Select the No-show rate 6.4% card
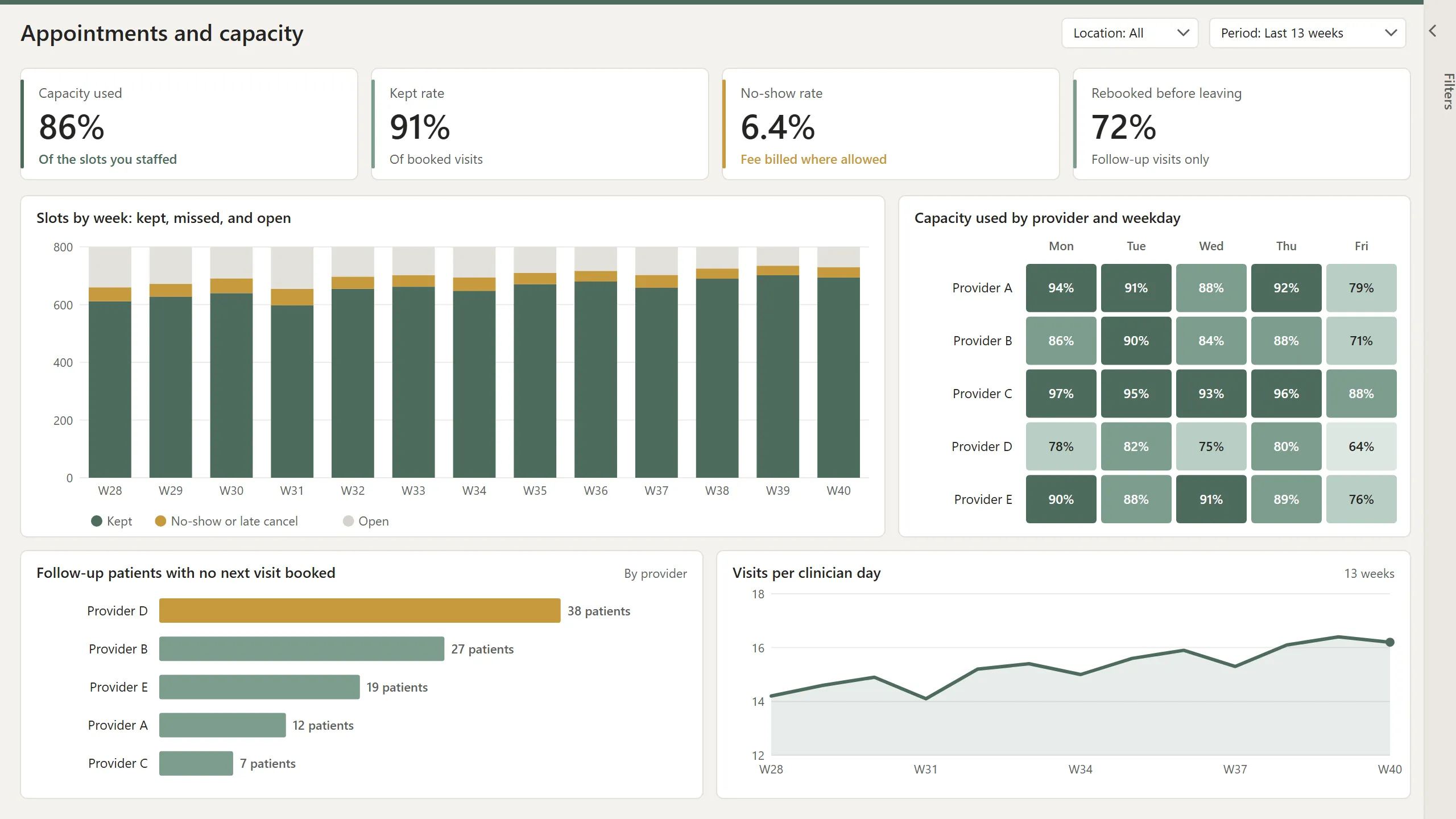Viewport: 1456px width, 819px height. point(891,124)
